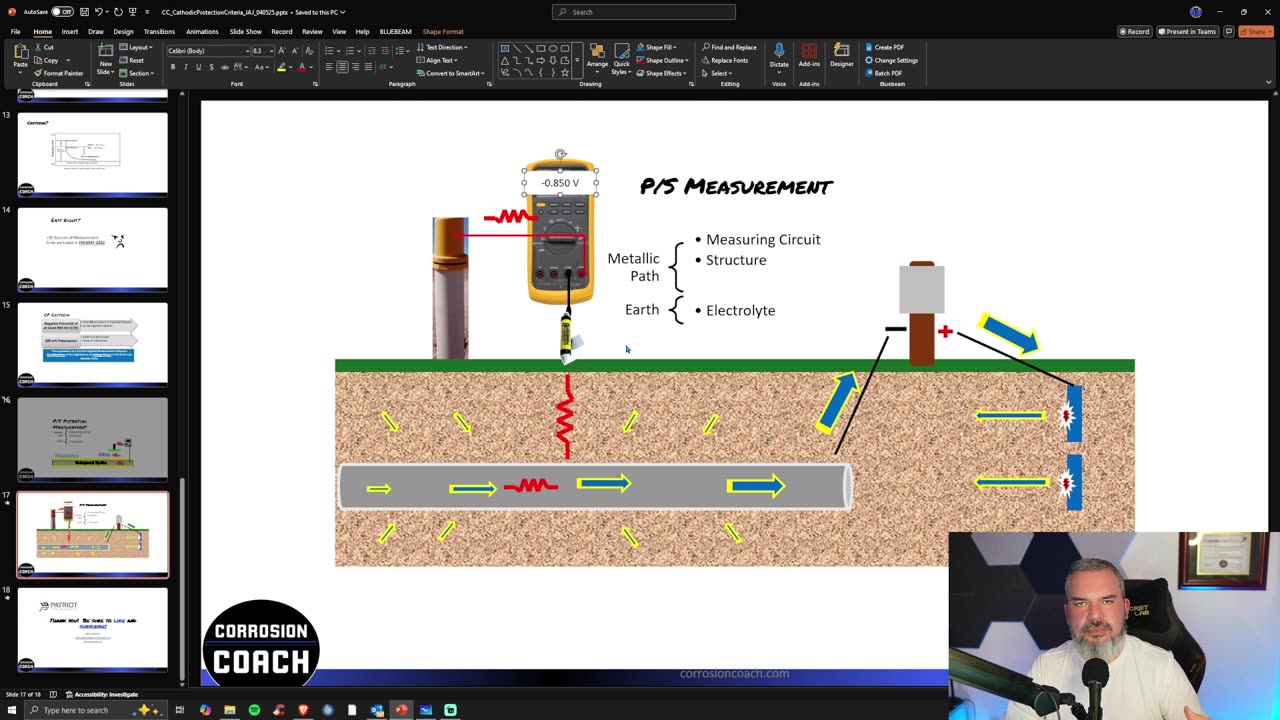Screen dimensions: 1280x720
Task: Switch to the Insert tab
Action: coord(69,32)
